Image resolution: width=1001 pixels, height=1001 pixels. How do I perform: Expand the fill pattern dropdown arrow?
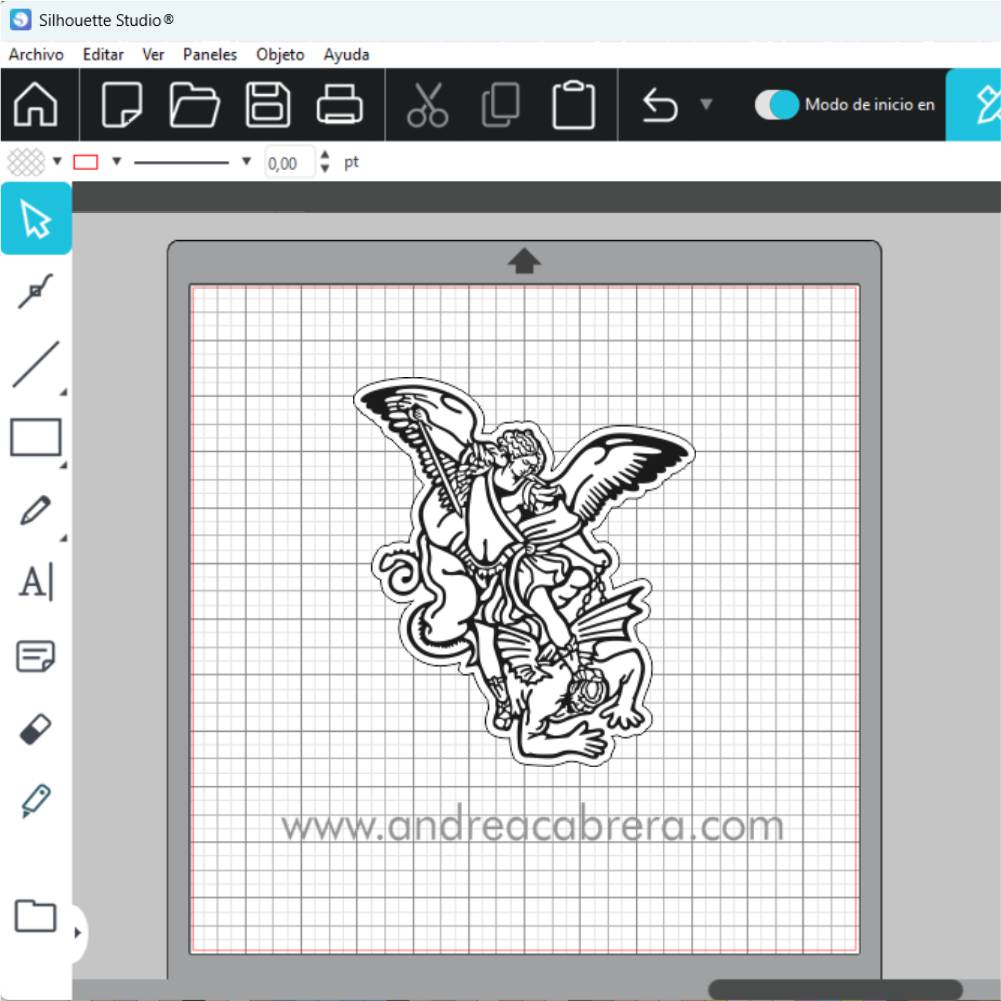point(57,161)
